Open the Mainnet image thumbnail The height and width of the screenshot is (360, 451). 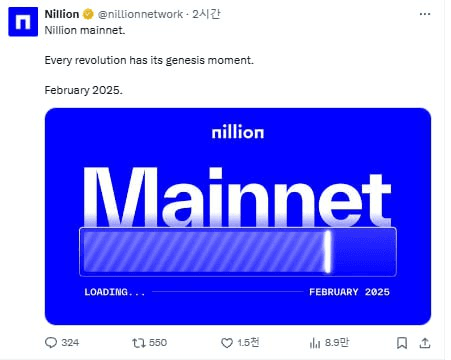pyautogui.click(x=238, y=216)
